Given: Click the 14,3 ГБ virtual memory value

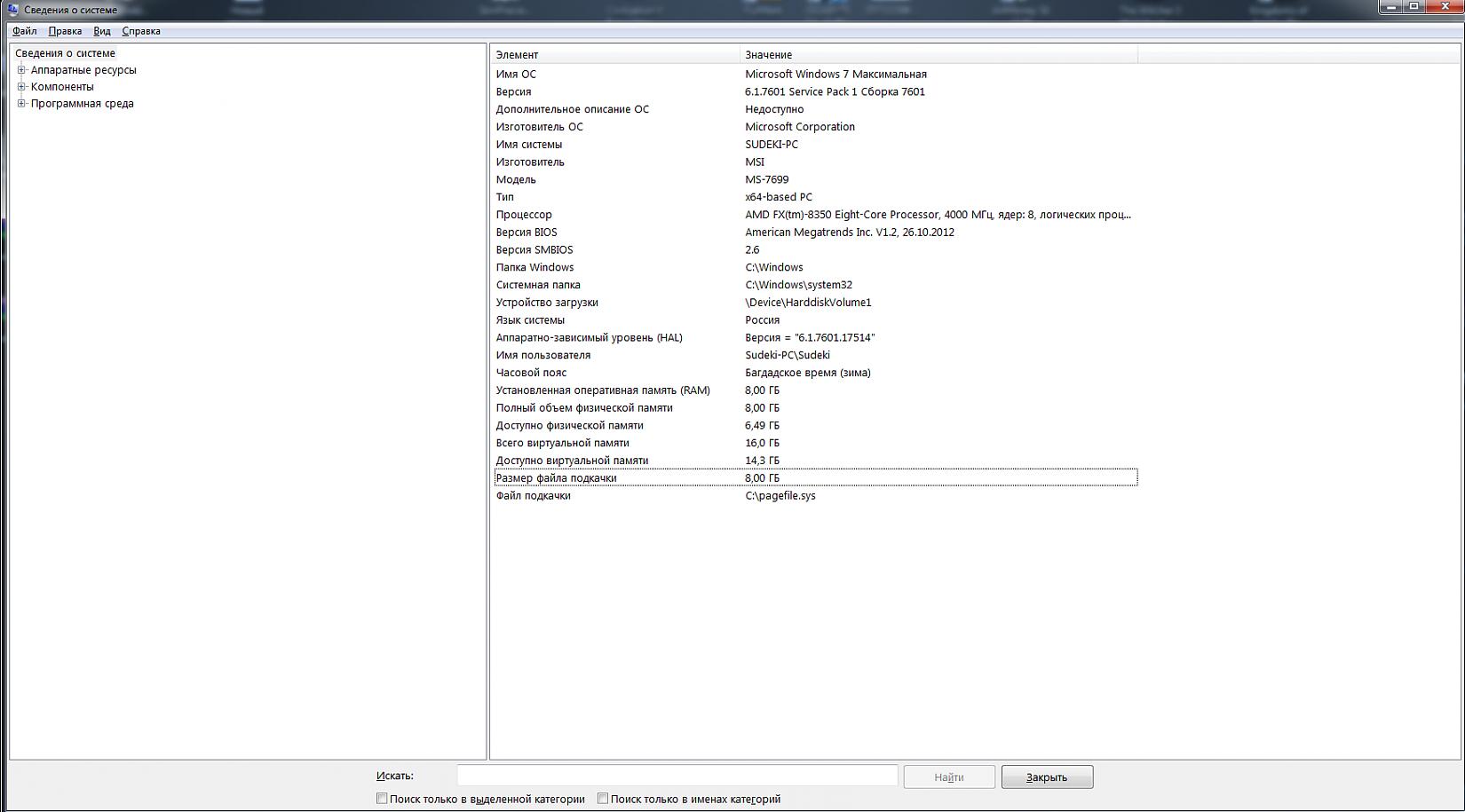Looking at the screenshot, I should (762, 461).
